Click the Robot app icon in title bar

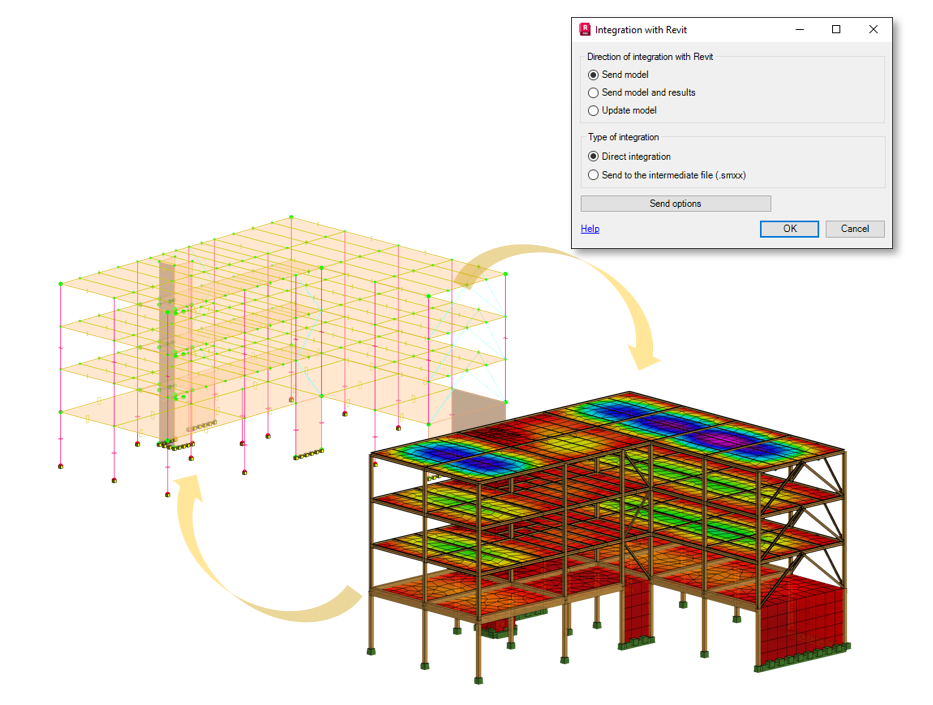click(585, 29)
